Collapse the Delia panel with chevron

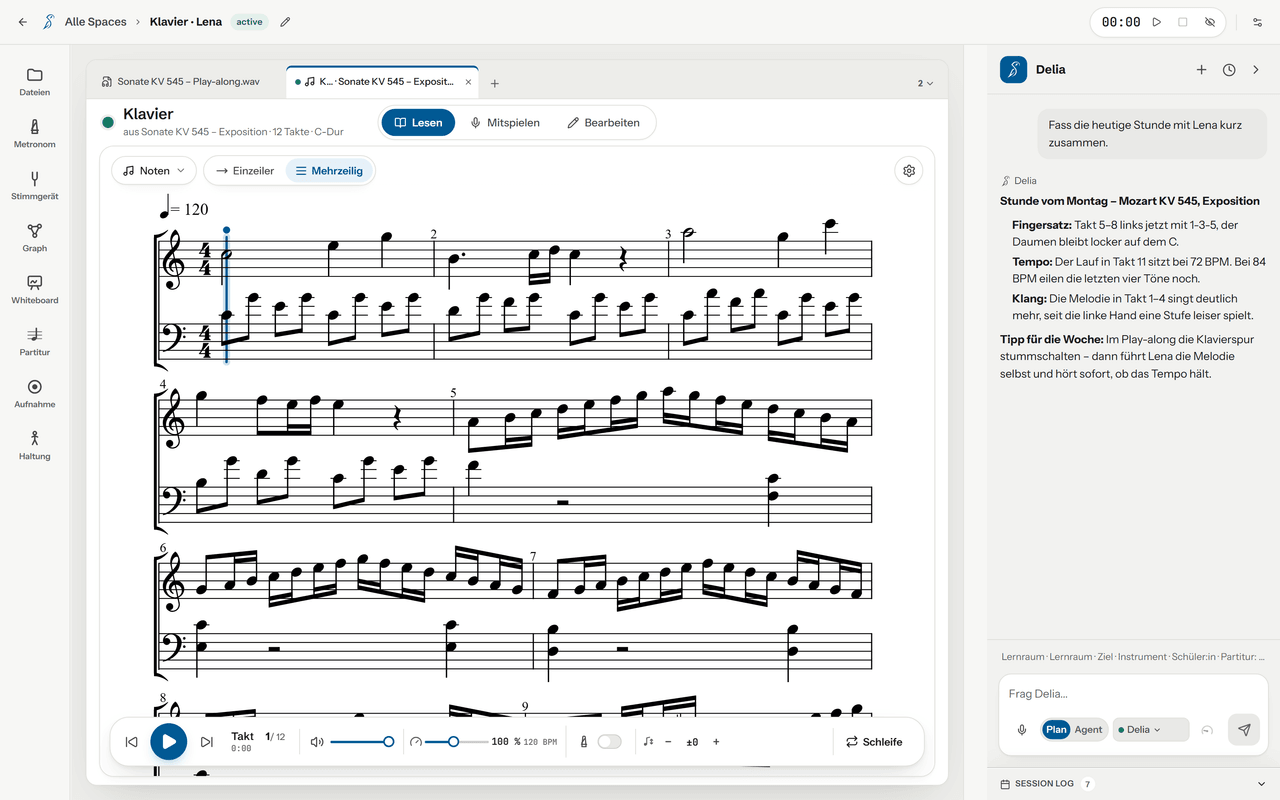coord(1257,70)
